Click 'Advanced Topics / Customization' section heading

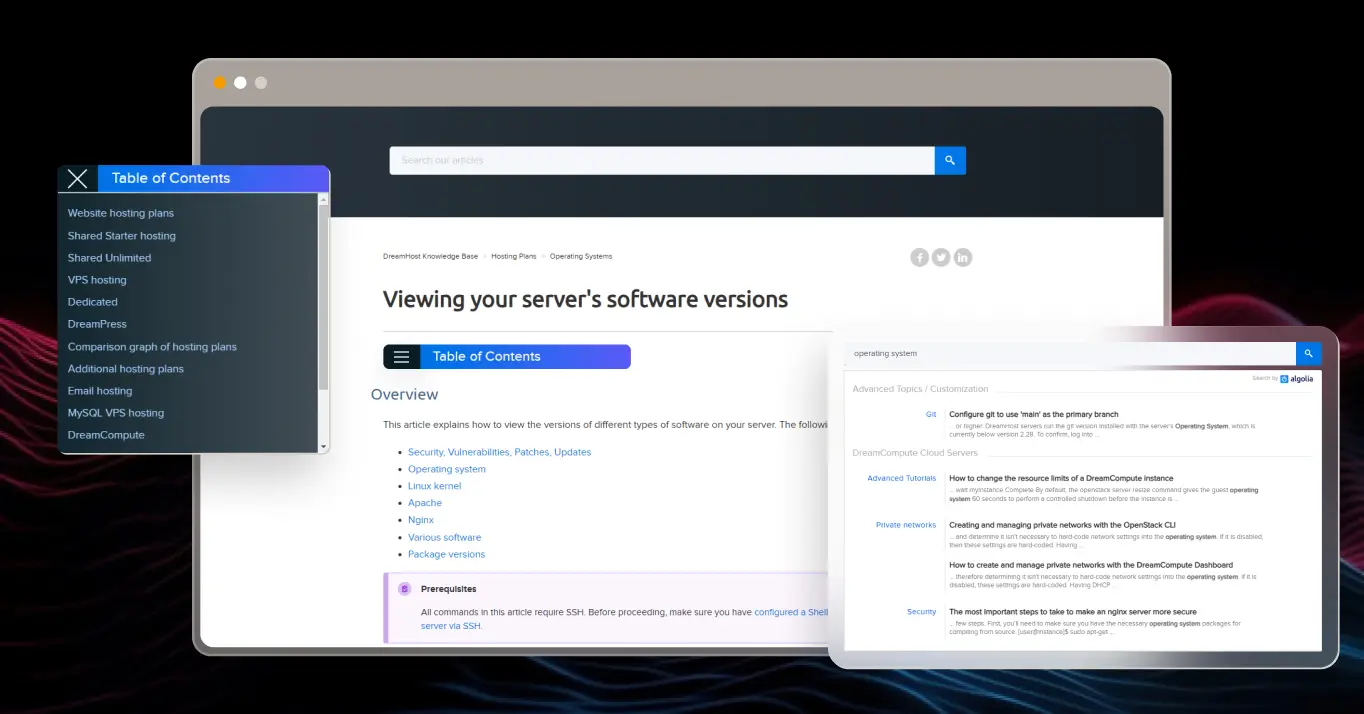920,389
